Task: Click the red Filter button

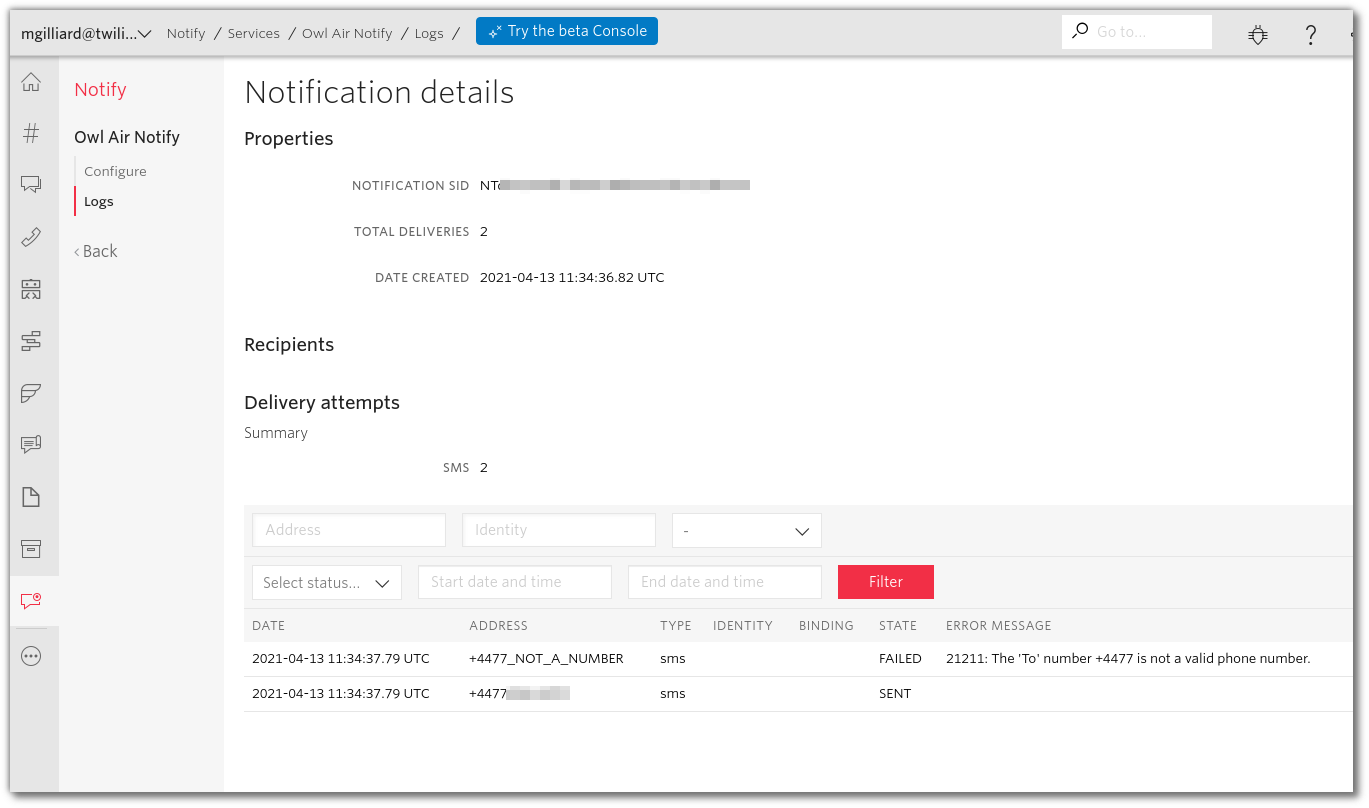Action: click(x=886, y=582)
